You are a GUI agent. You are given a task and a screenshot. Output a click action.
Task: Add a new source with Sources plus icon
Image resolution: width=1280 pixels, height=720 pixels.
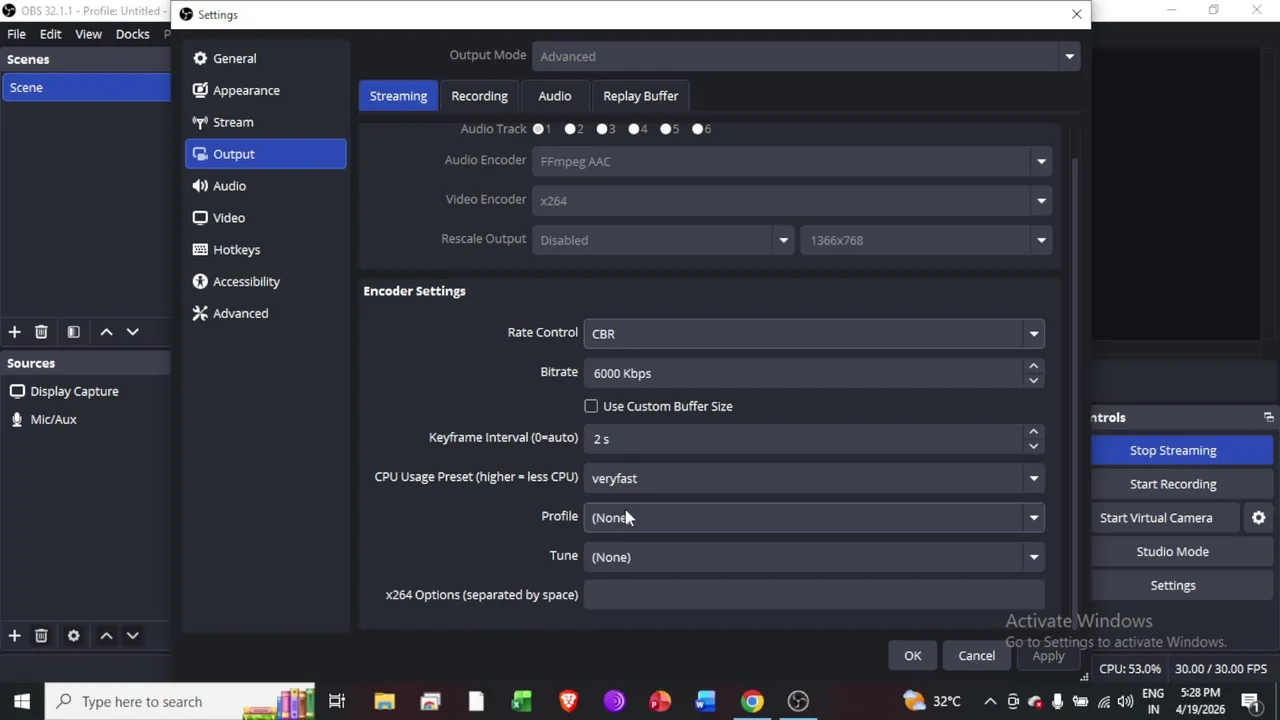click(14, 636)
